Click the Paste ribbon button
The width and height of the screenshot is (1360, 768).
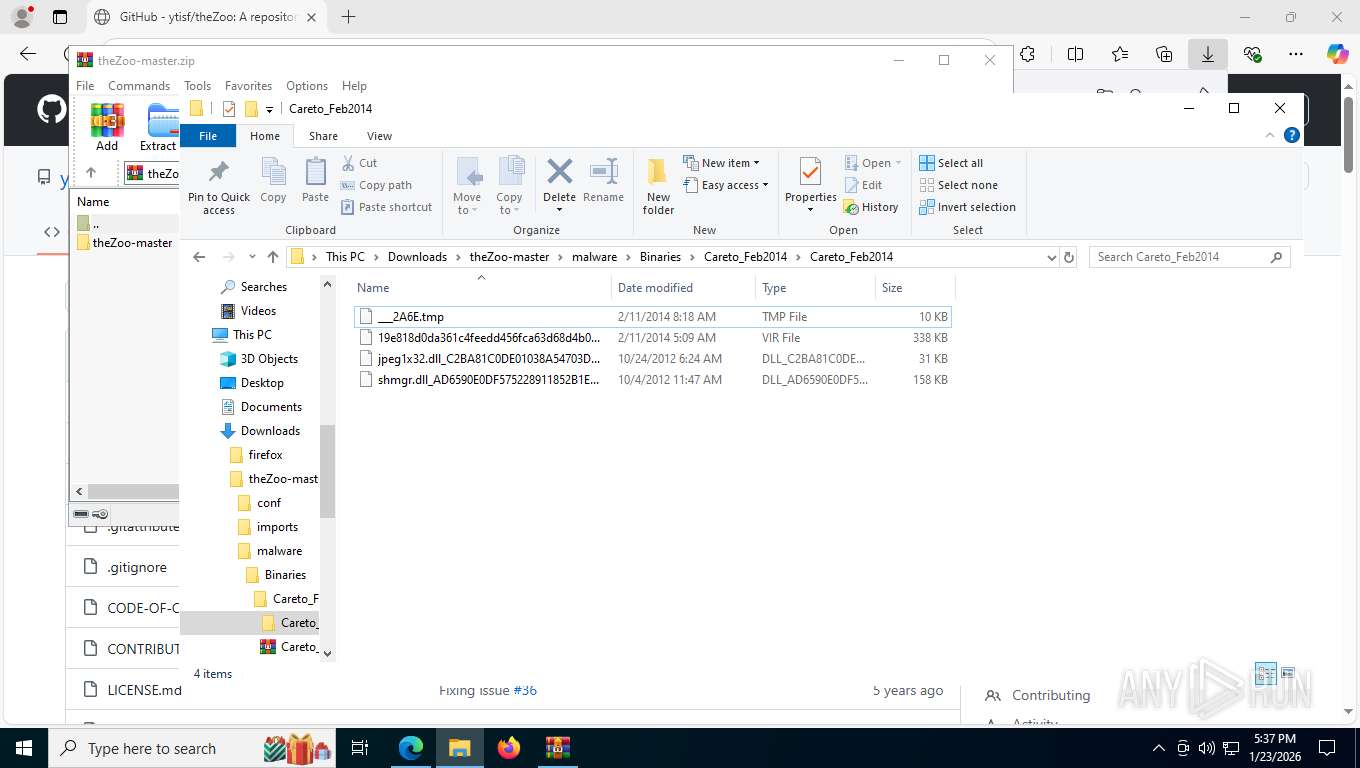(x=315, y=181)
